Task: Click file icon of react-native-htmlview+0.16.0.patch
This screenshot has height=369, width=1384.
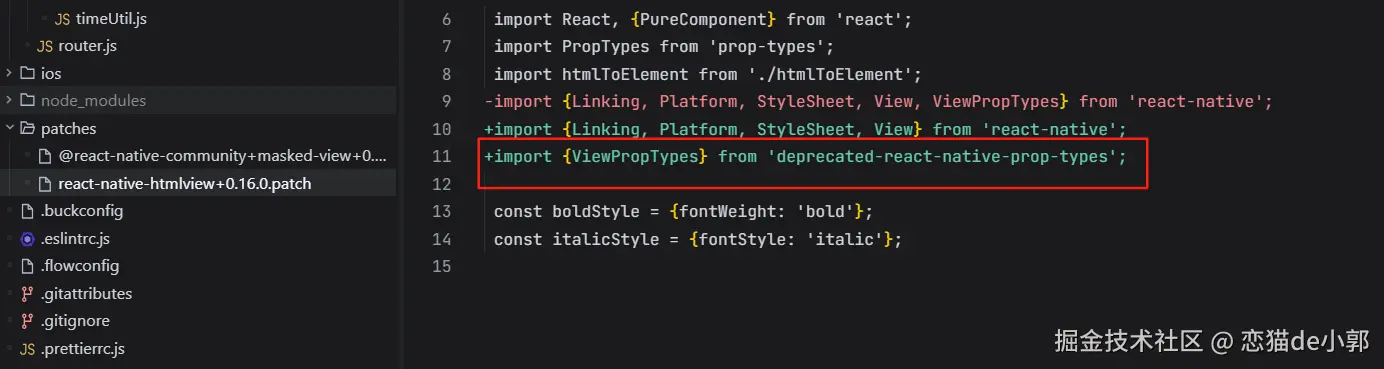Action: [x=45, y=184]
